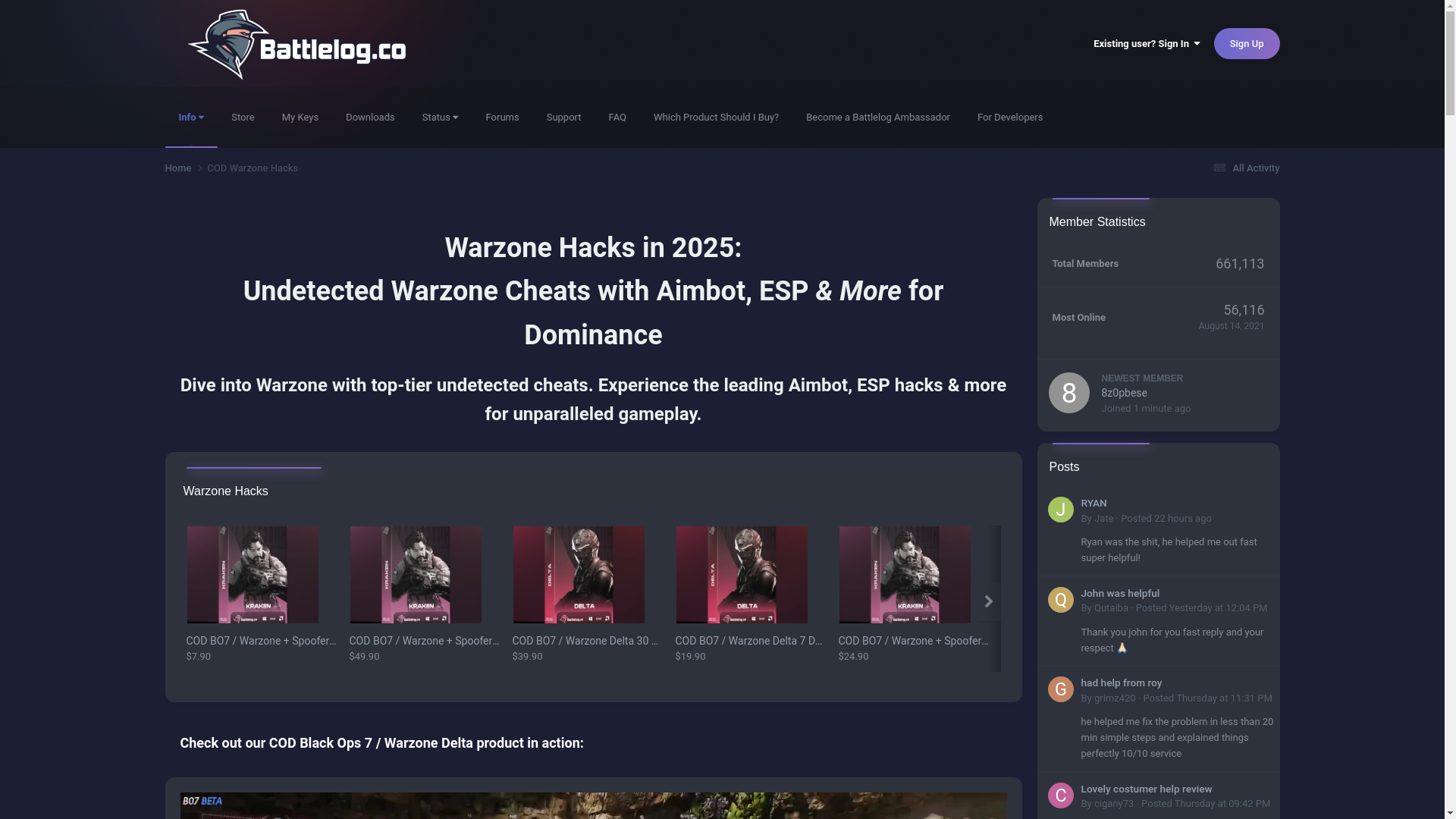This screenshot has height=819, width=1456.
Task: Open the $39.90 Delta product image
Action: click(x=579, y=575)
